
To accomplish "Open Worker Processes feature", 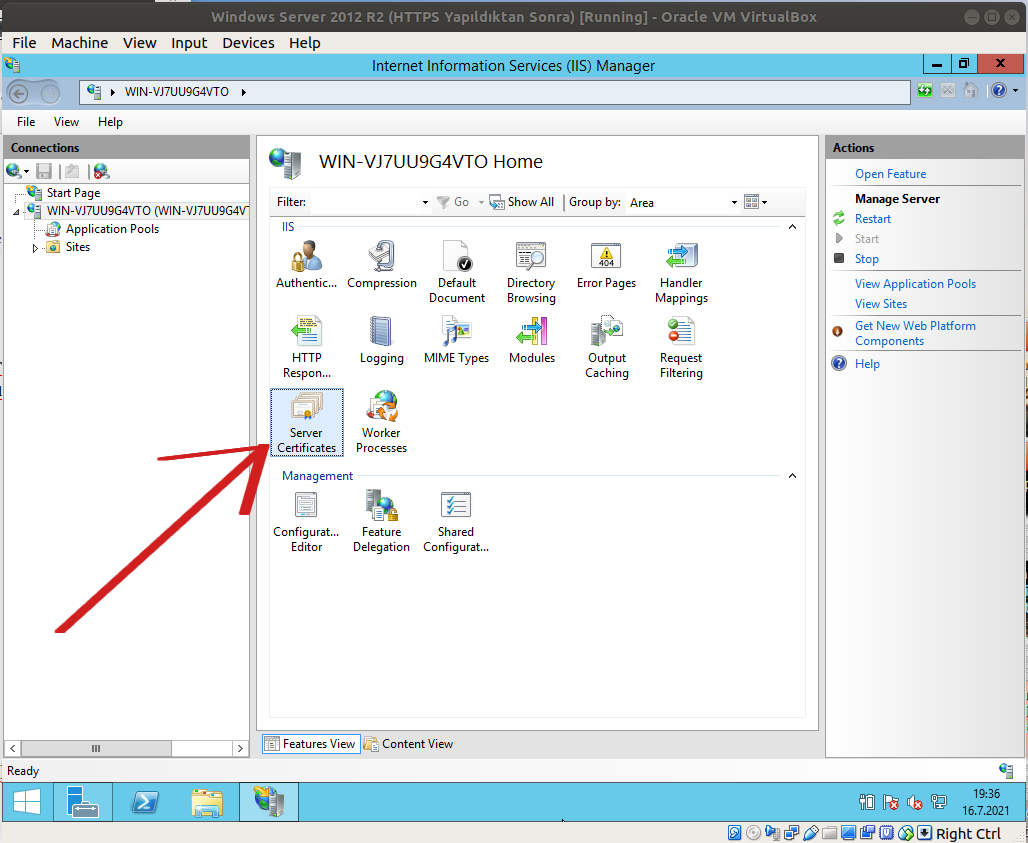I will (x=382, y=422).
